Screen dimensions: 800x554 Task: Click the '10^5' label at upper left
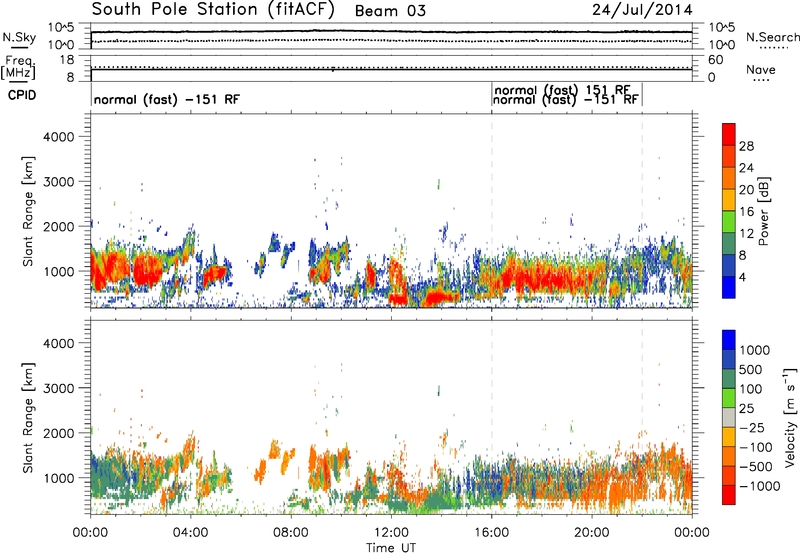pos(61,28)
